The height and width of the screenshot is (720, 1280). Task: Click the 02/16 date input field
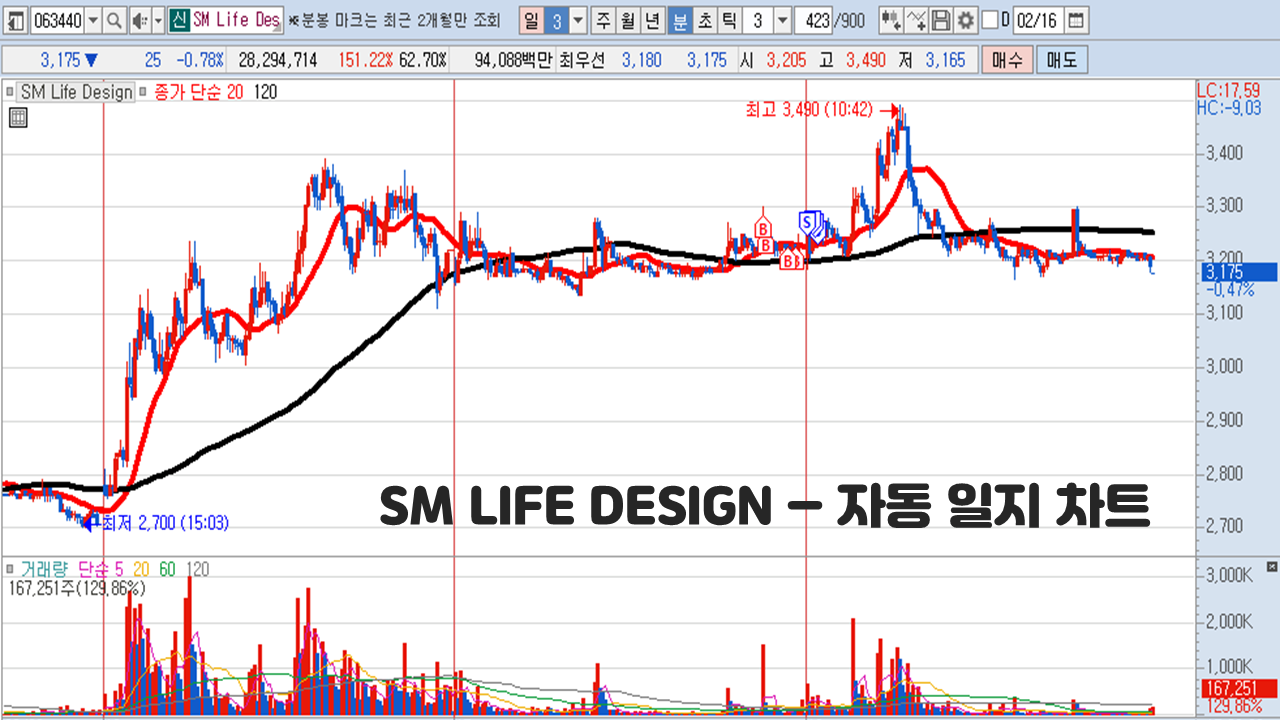1038,20
